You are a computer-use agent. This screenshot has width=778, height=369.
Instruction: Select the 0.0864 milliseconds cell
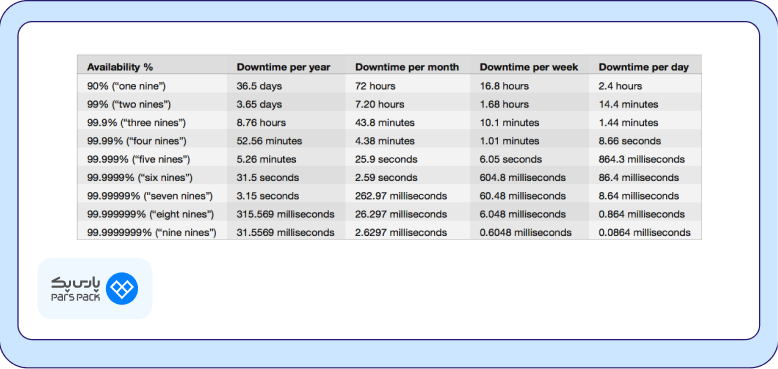(645, 232)
